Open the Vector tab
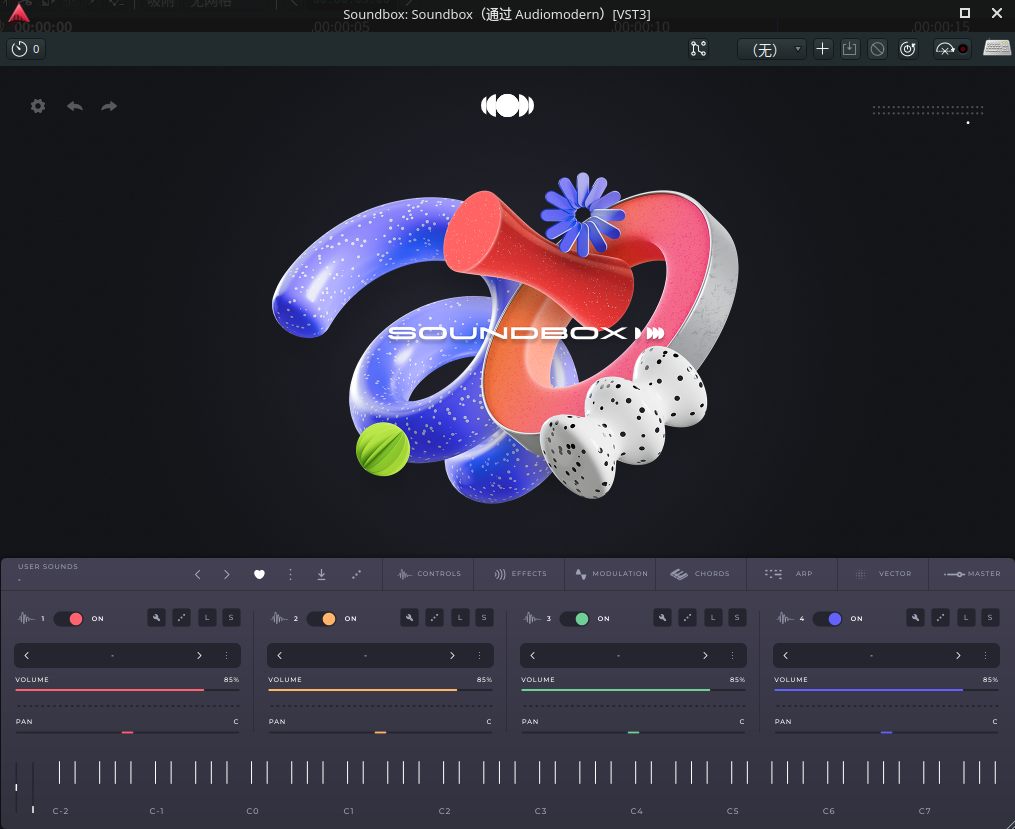Image resolution: width=1015 pixels, height=829 pixels. coord(883,574)
